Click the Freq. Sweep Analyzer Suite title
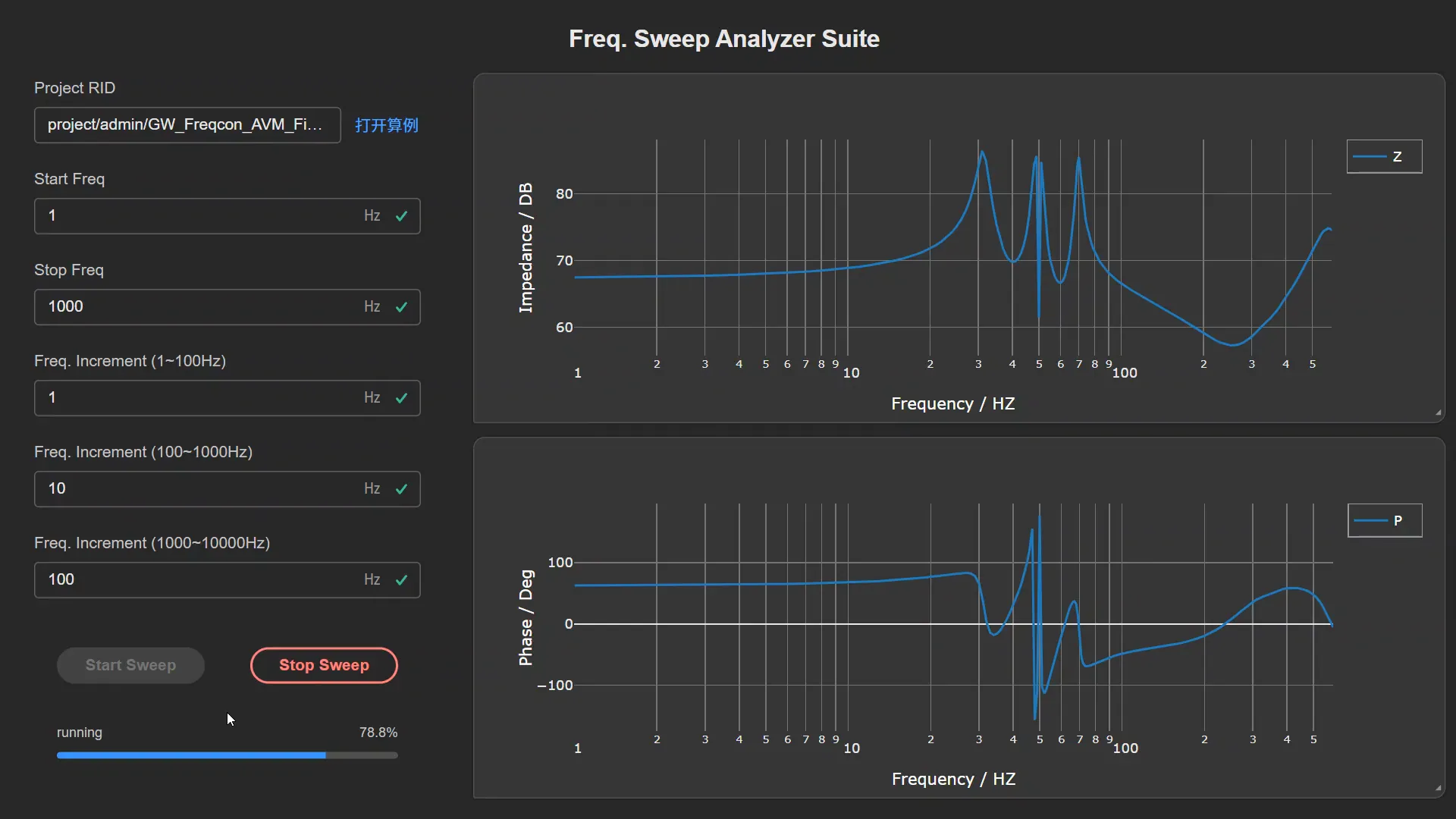Screen dimensions: 1456x819 [724, 39]
